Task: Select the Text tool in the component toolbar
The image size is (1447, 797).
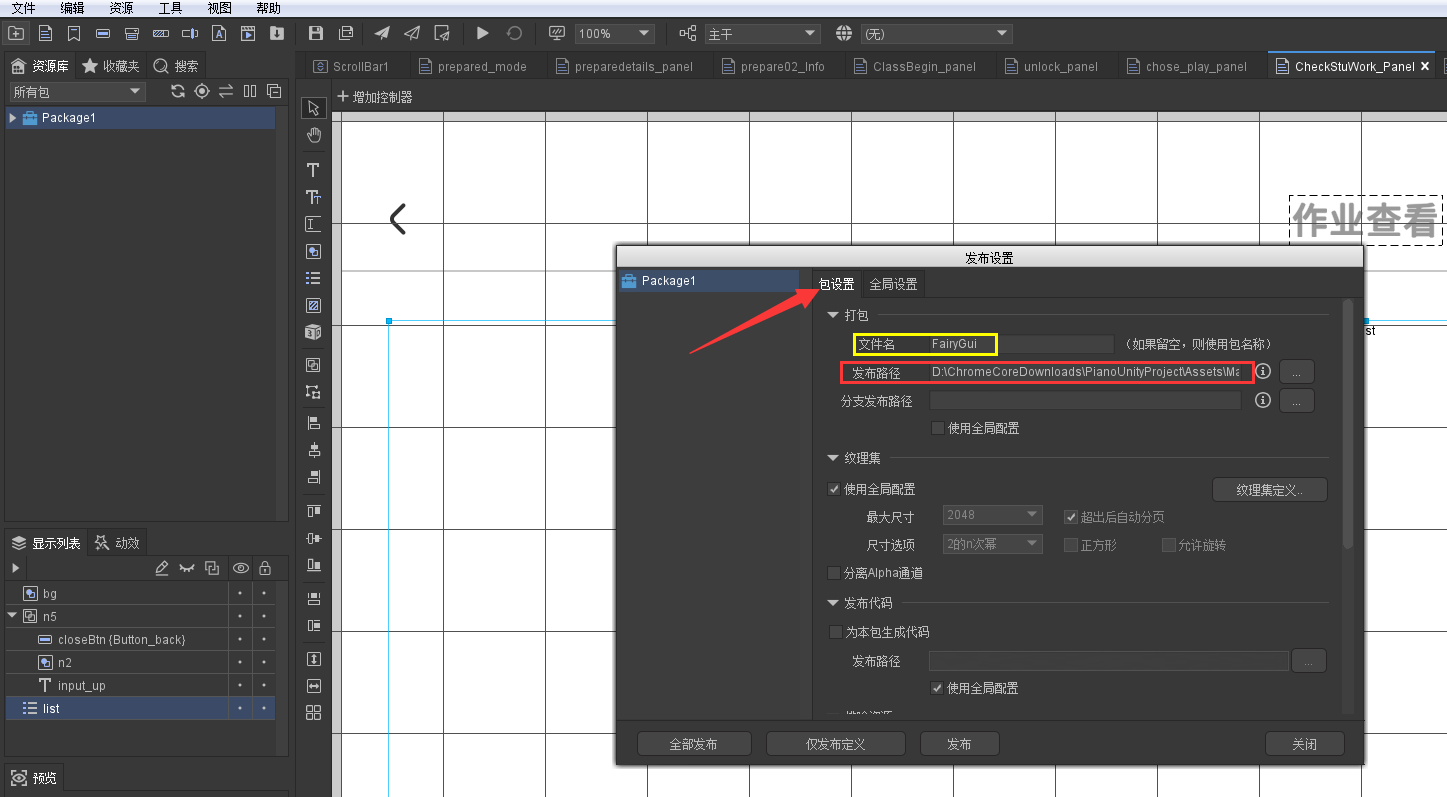Action: click(313, 169)
